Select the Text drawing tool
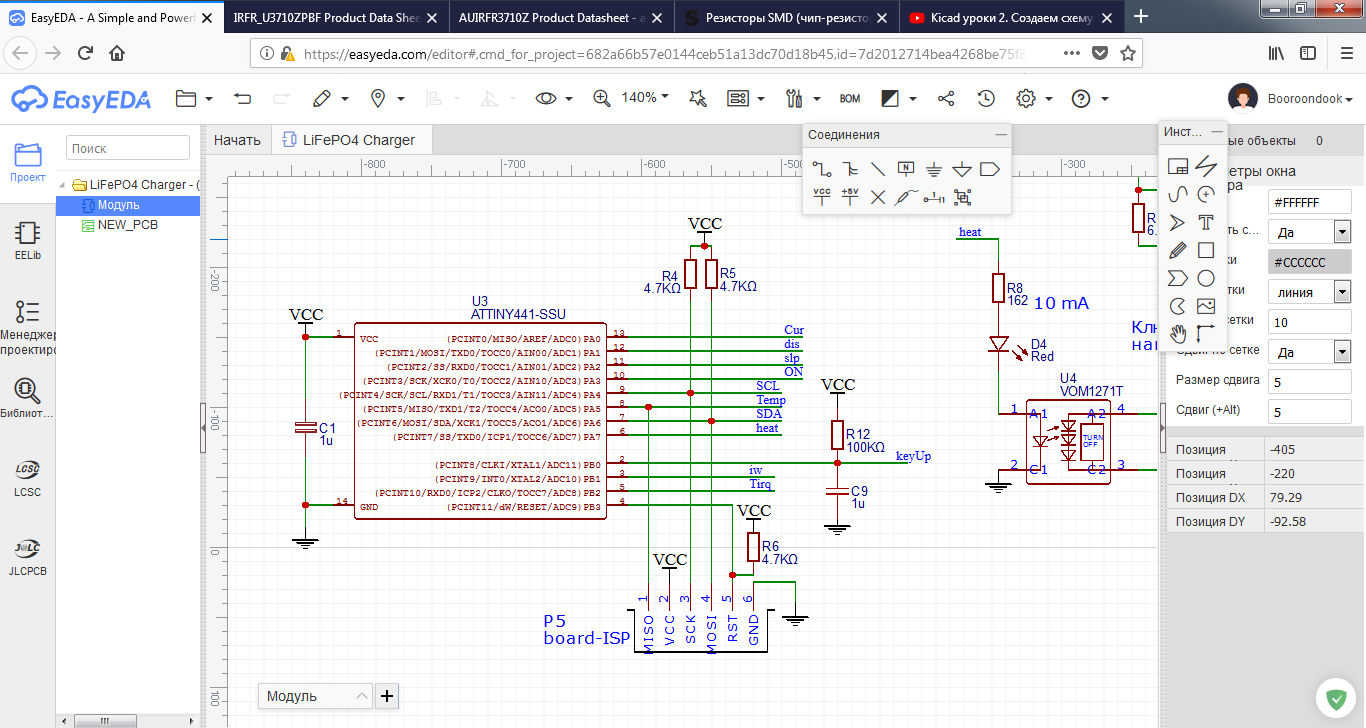This screenshot has height=728, width=1366. pos(1206,222)
